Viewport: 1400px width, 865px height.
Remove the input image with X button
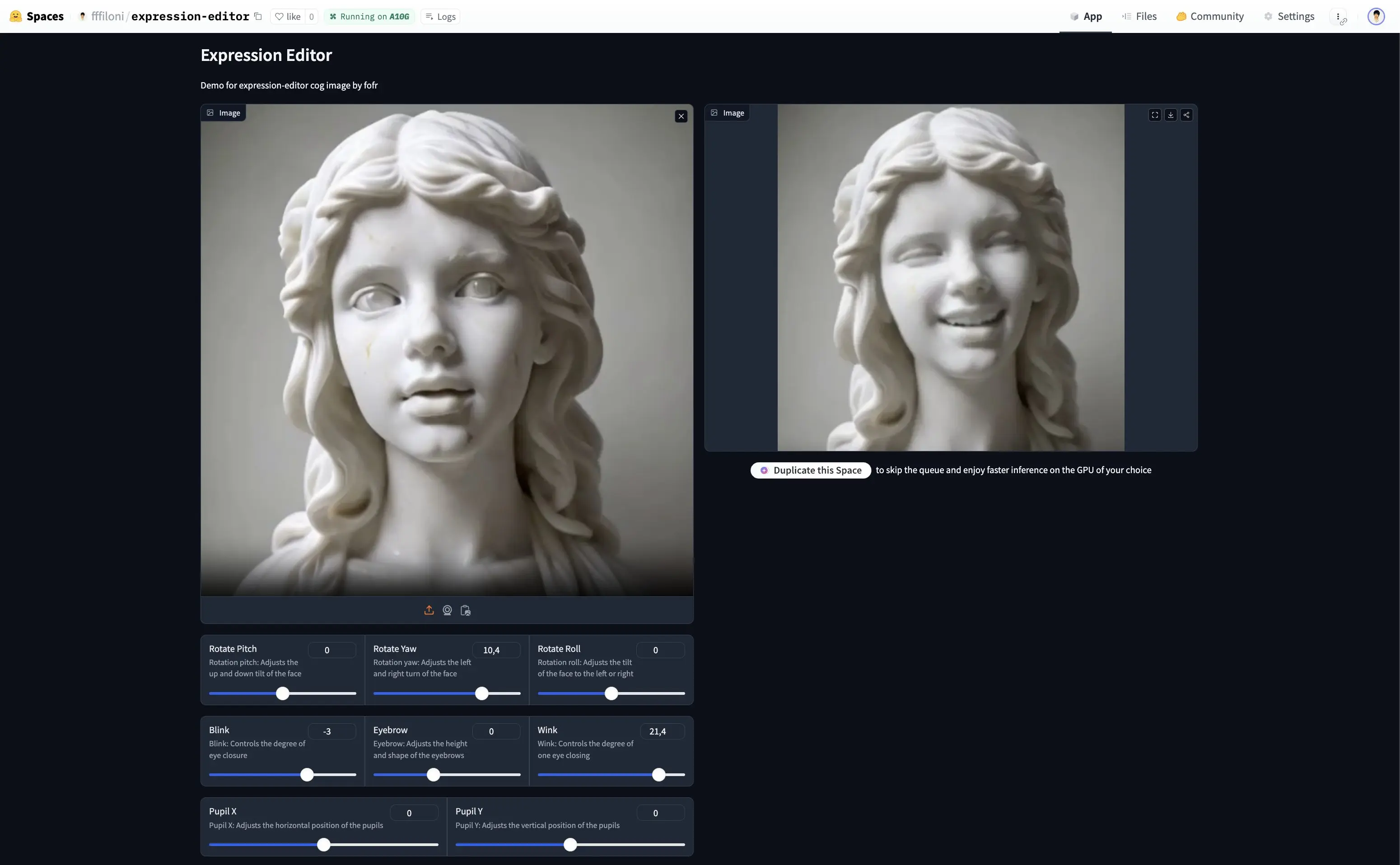pos(681,116)
